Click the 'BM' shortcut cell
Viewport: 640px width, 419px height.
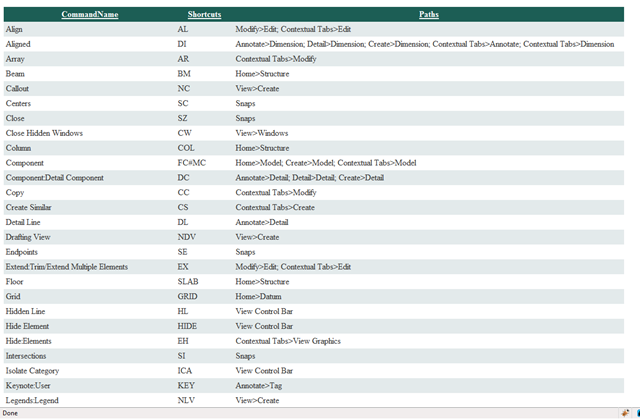click(x=184, y=74)
